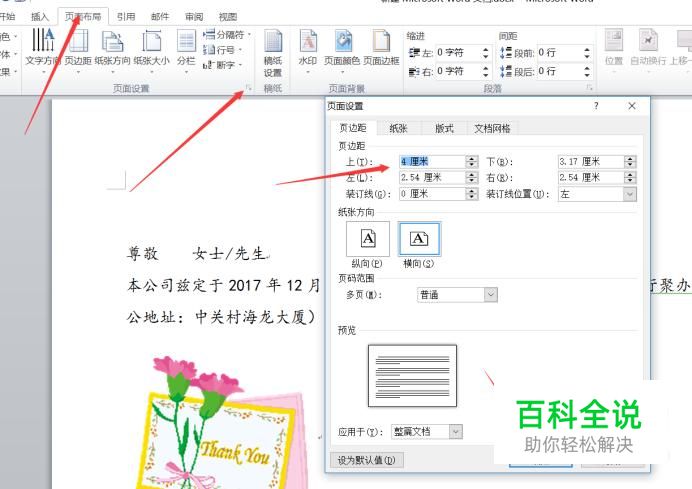Click the 下 bottom margin field
Screen dimensions: 692x489
591,162
